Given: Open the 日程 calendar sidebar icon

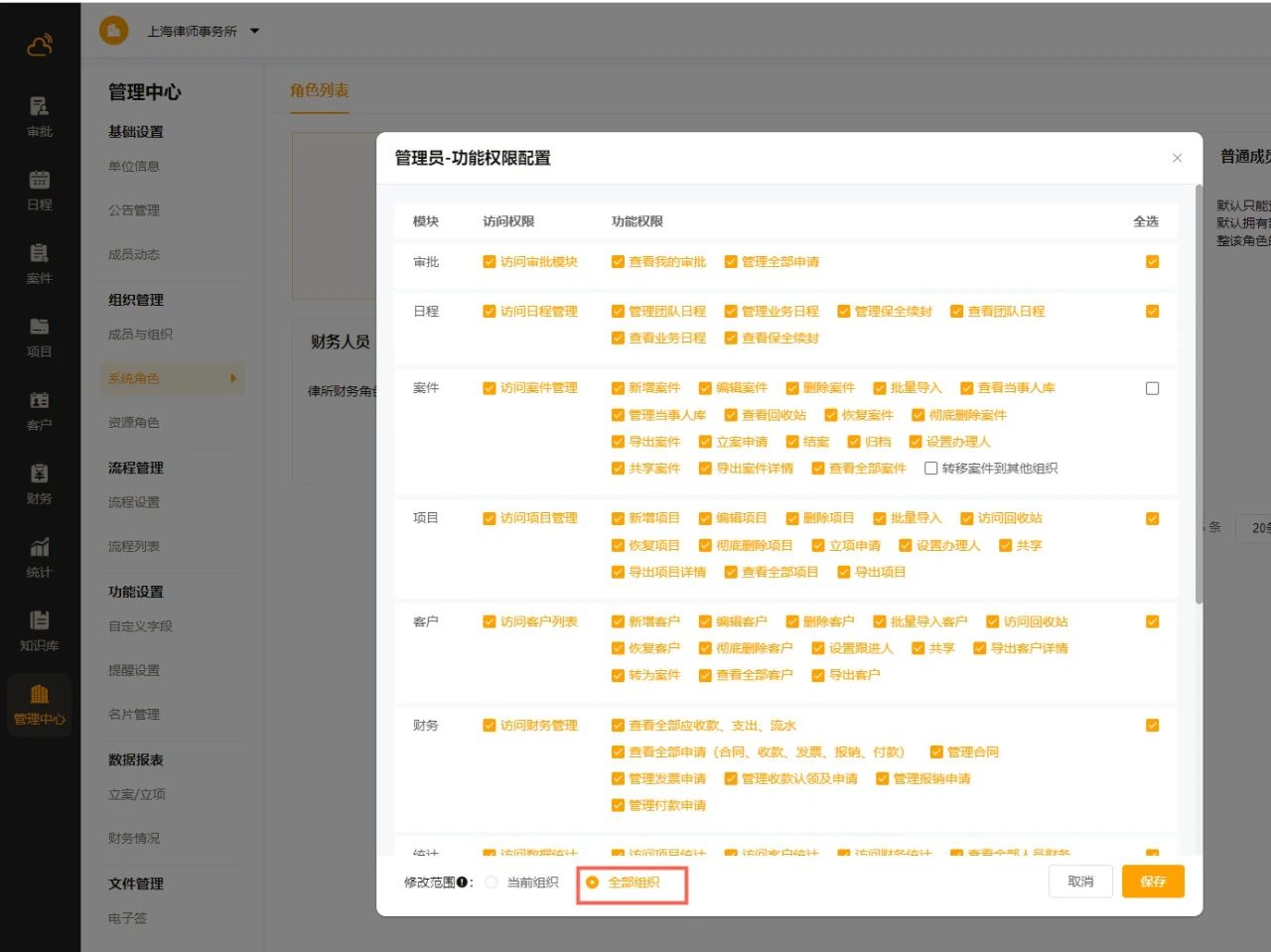Looking at the screenshot, I should 39,190.
